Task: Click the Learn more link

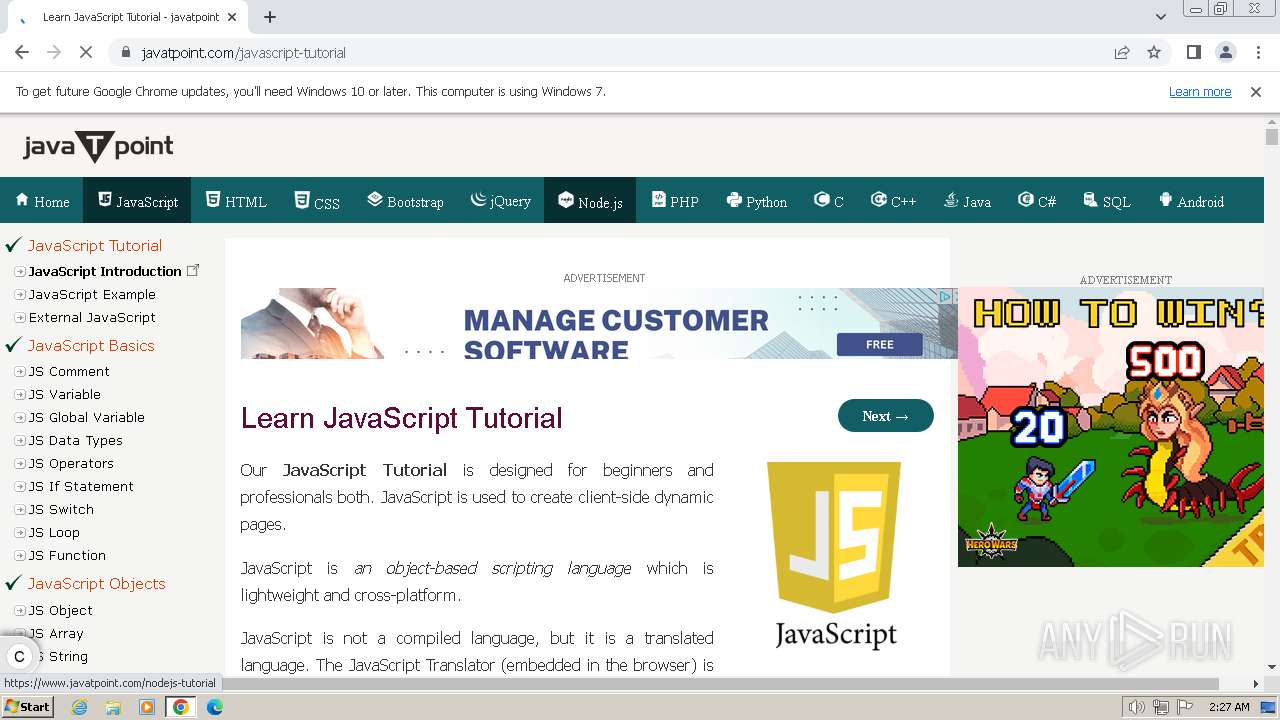Action: point(1200,92)
